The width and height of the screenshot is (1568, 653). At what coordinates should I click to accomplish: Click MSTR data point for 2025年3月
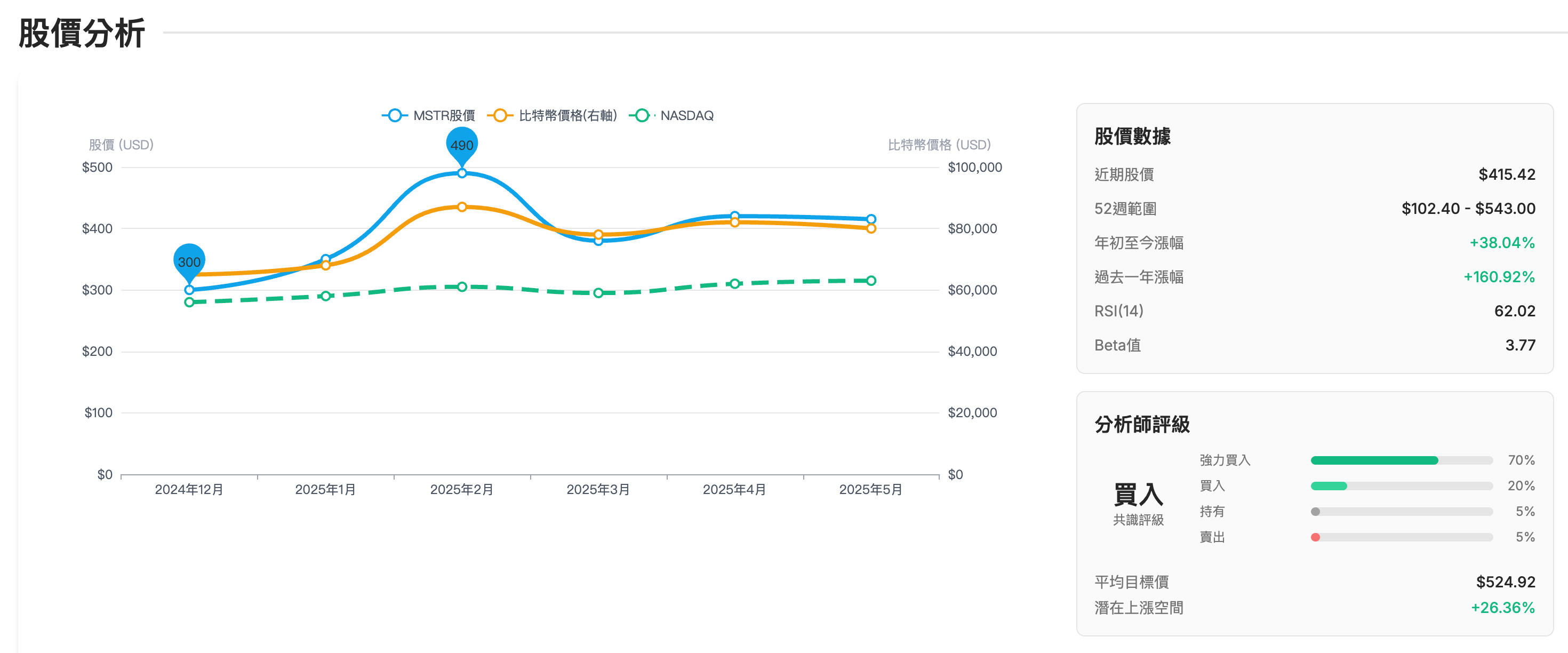pyautogui.click(x=598, y=241)
